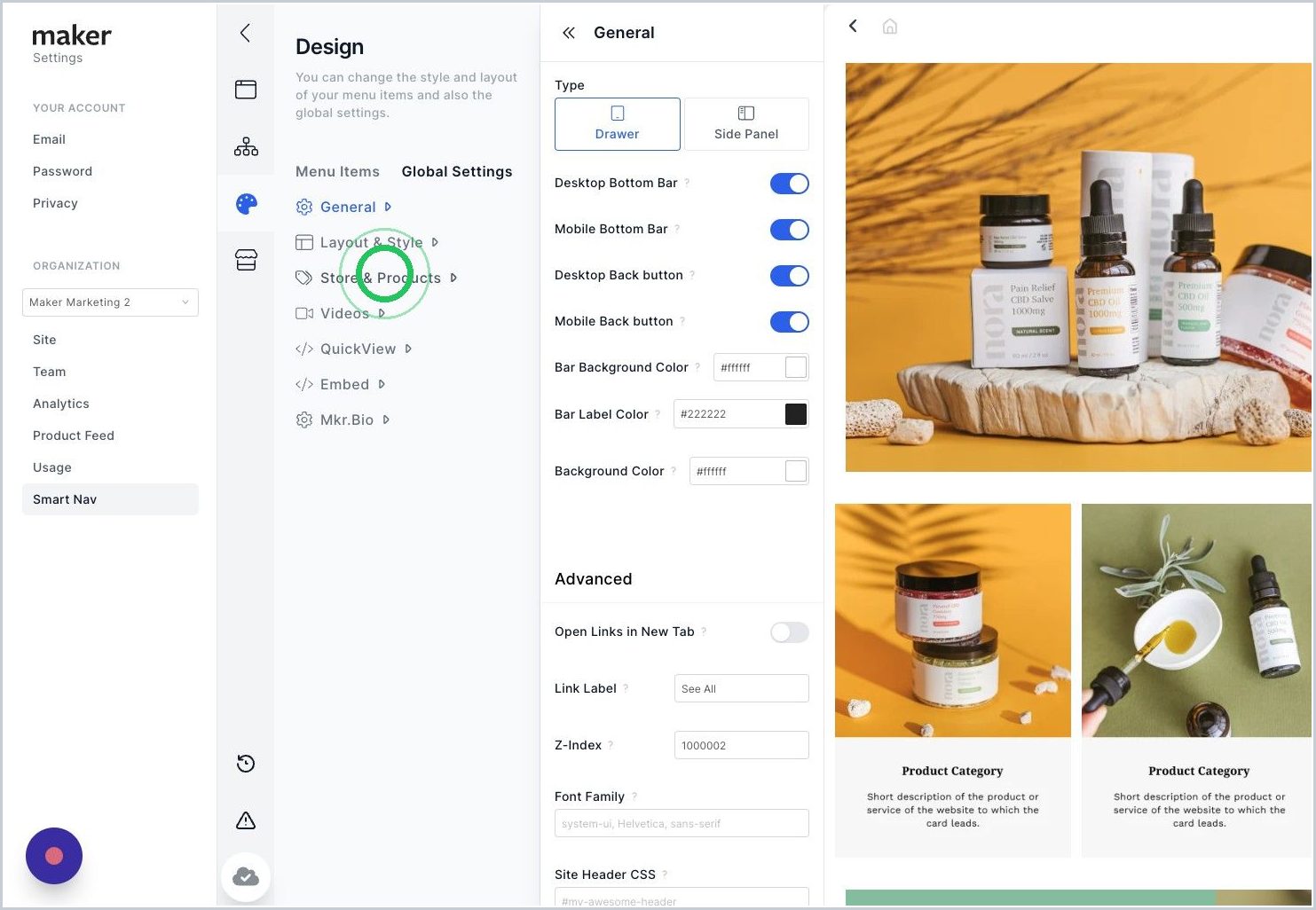Click the Store & Products tag icon
This screenshot has width=1316, height=910.
coord(304,278)
